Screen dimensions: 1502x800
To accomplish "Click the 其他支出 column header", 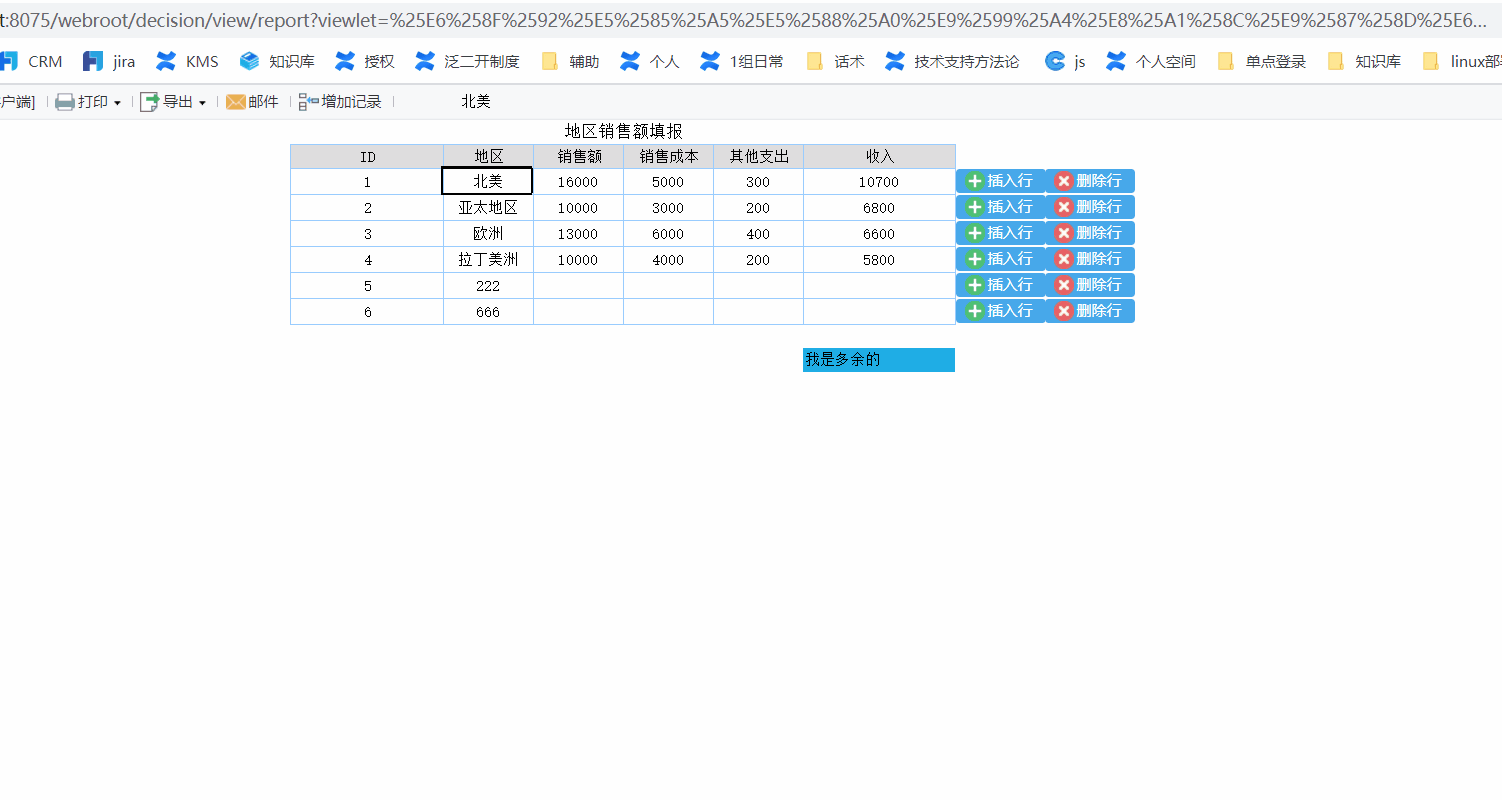I will [x=758, y=157].
